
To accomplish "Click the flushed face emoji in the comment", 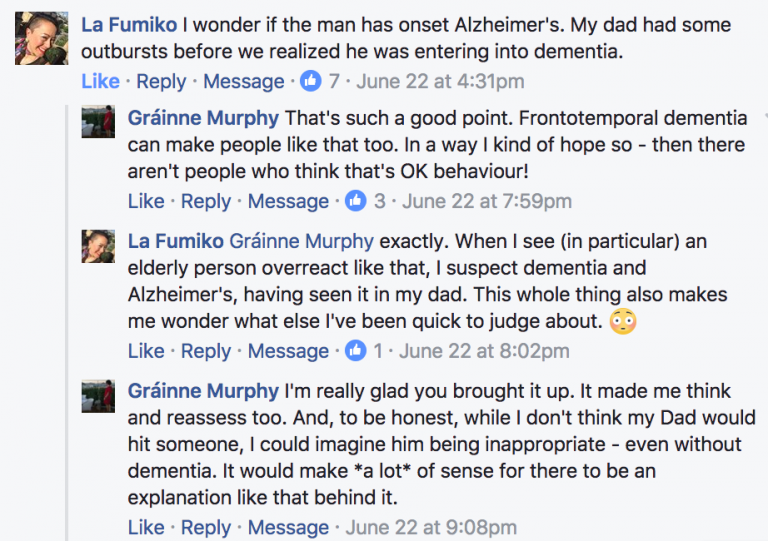I will coord(623,322).
